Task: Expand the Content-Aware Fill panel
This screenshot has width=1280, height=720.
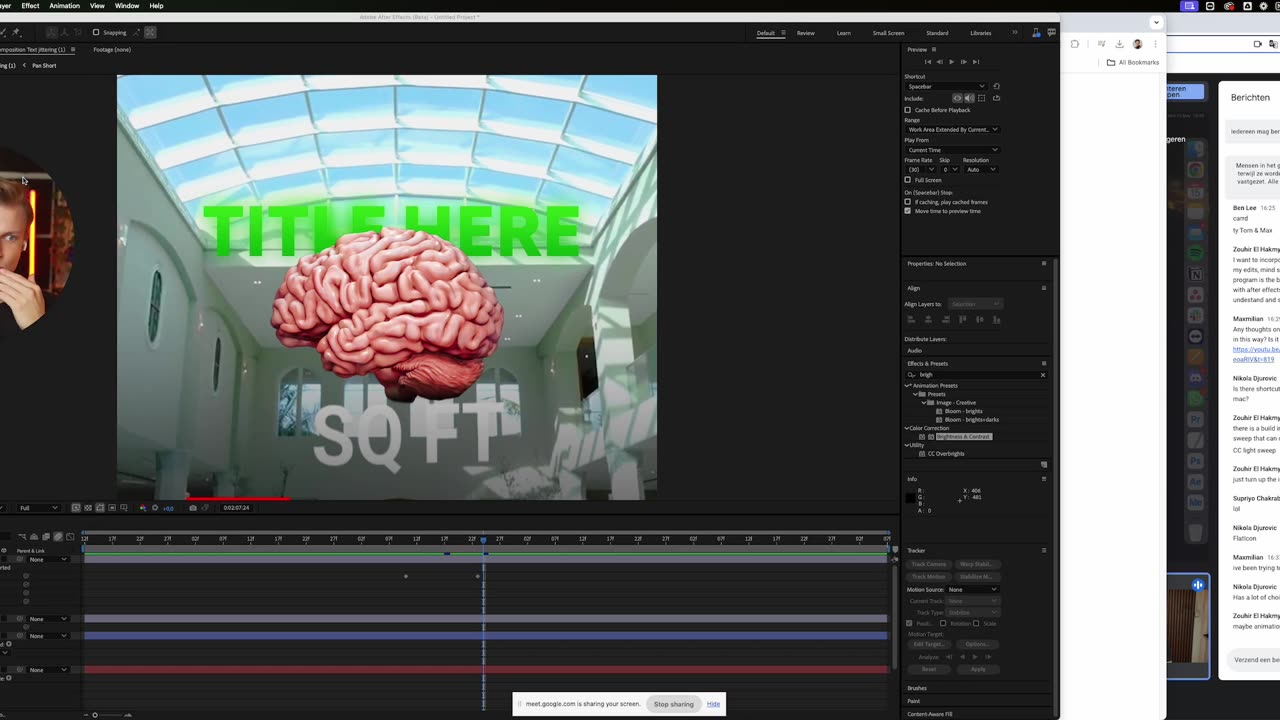Action: 930,714
